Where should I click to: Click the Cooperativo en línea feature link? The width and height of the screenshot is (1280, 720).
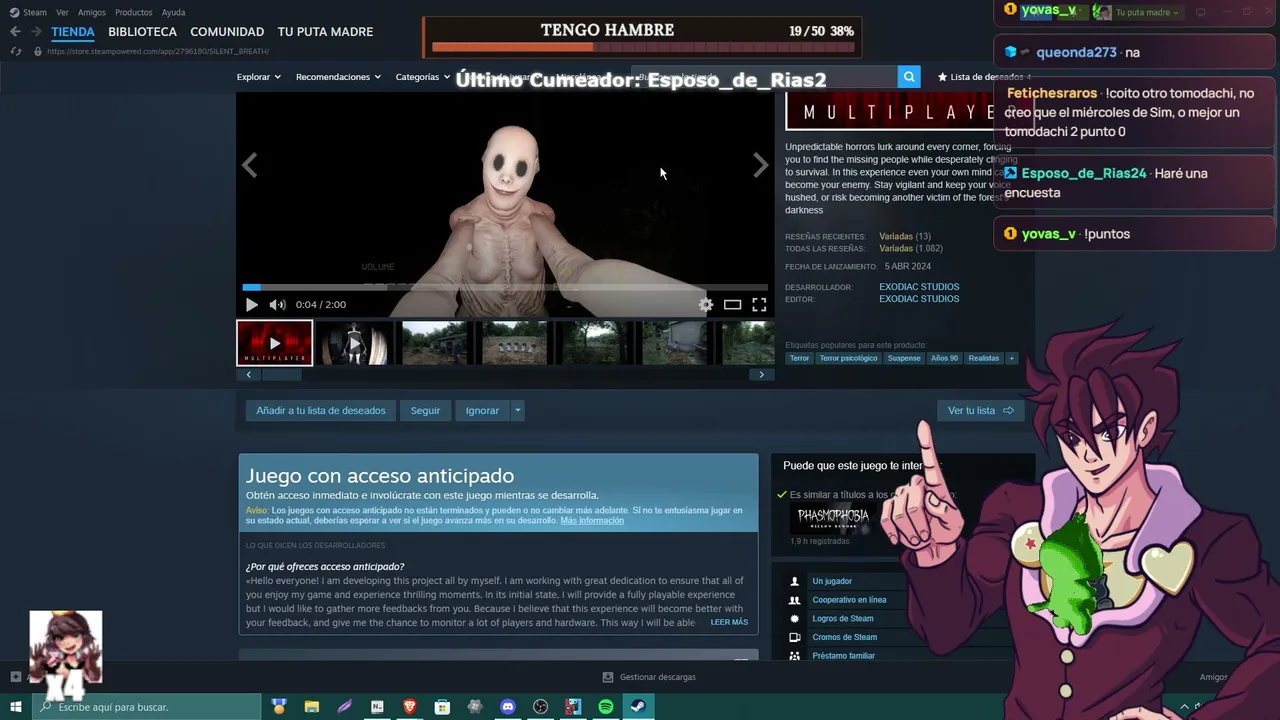click(849, 600)
